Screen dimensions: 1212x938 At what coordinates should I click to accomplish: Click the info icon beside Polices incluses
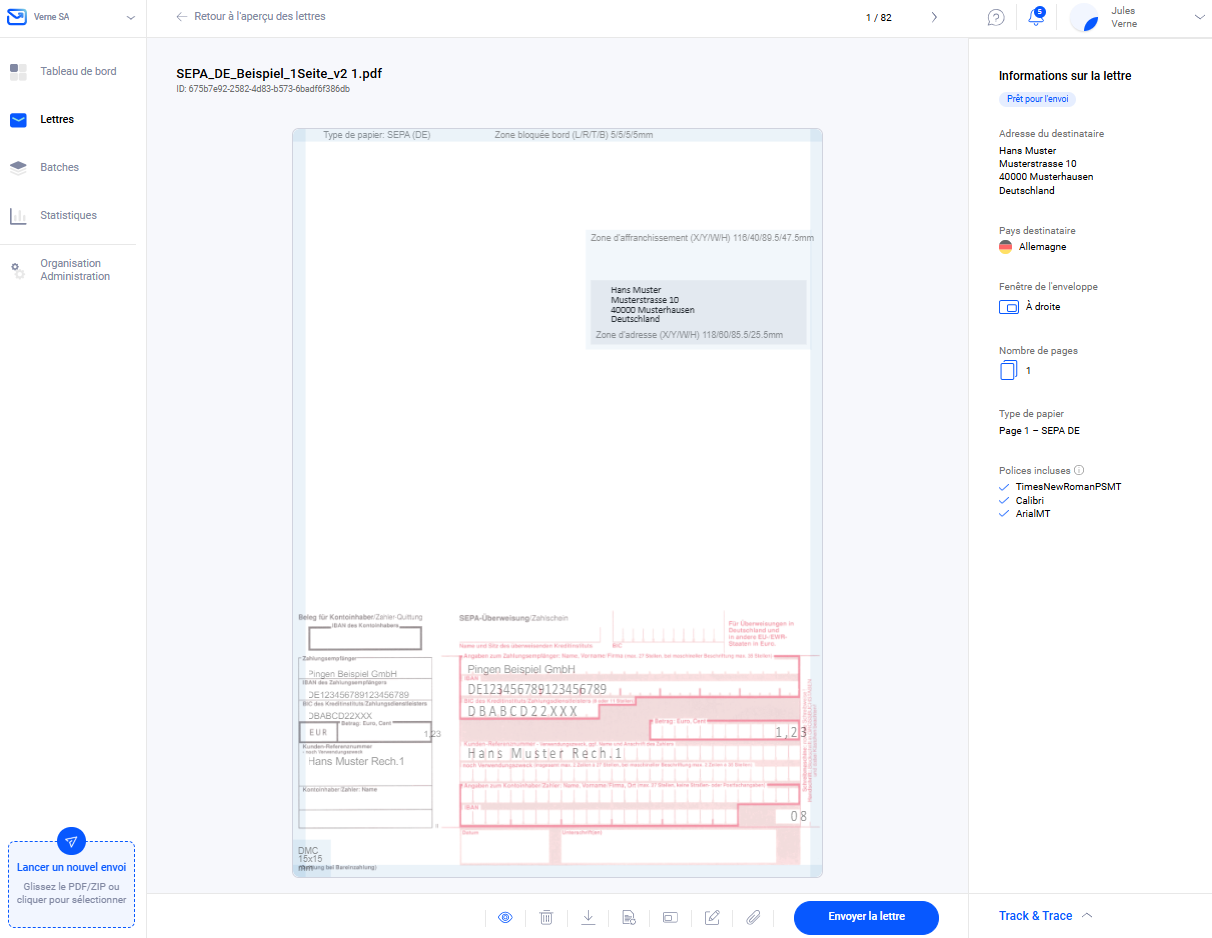pyautogui.click(x=1079, y=470)
